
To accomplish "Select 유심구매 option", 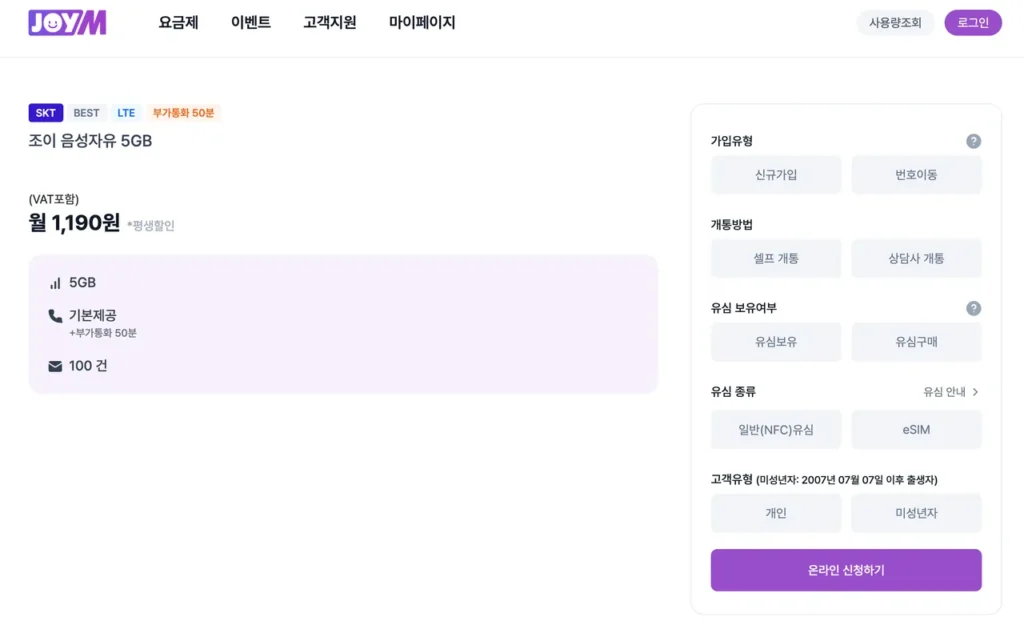I will [916, 342].
